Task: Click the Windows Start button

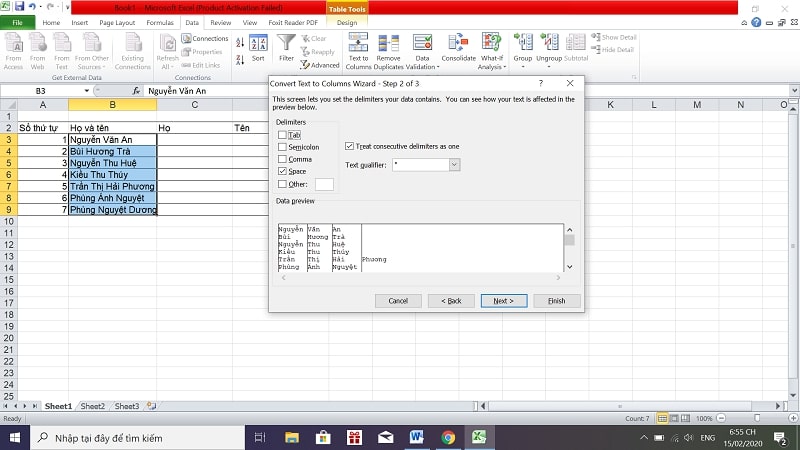Action: point(15,438)
